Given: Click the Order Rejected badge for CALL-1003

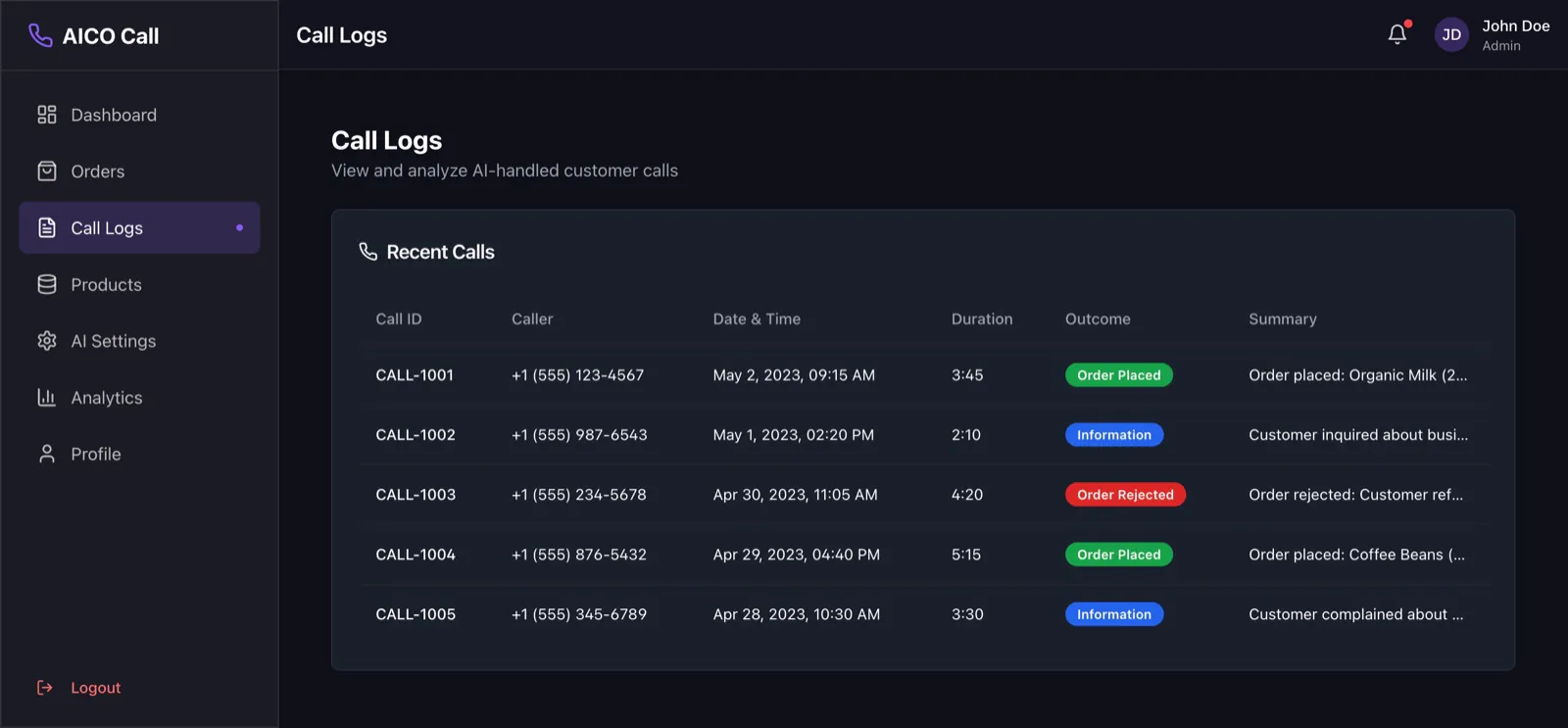Looking at the screenshot, I should 1125,495.
